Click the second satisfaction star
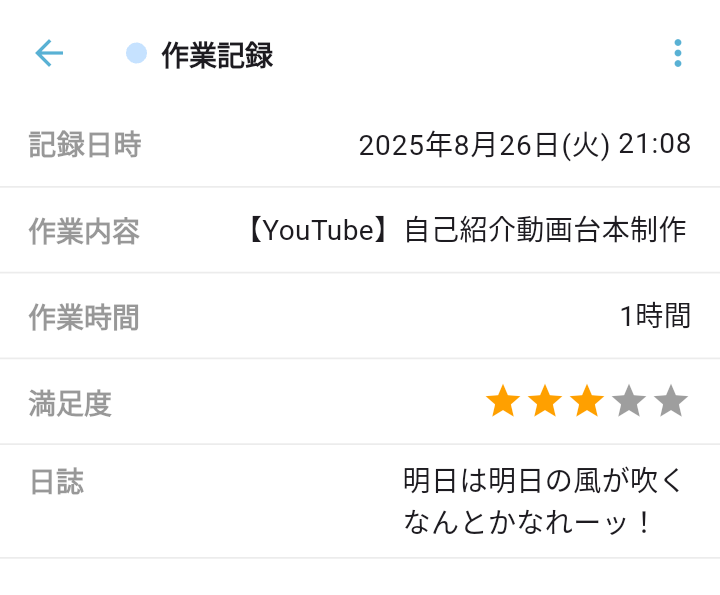Screen dimensions: 720x595 545,402
